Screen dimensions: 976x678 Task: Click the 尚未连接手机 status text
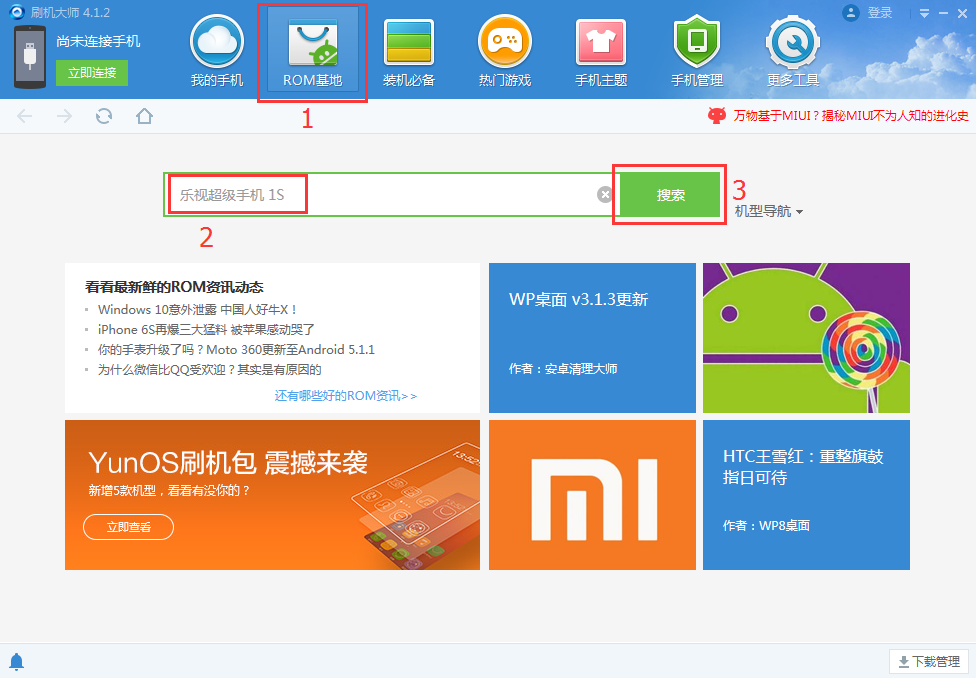[x=98, y=41]
